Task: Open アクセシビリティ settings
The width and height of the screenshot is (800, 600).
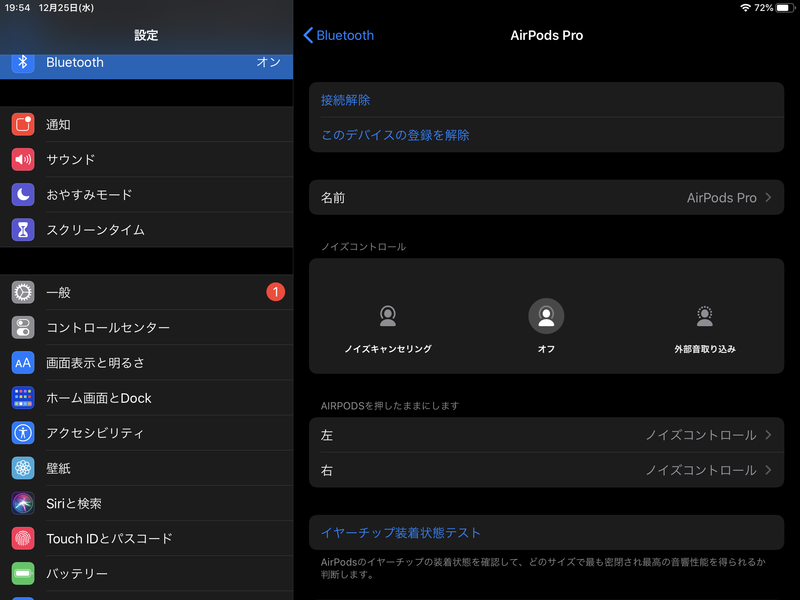Action: (146, 433)
